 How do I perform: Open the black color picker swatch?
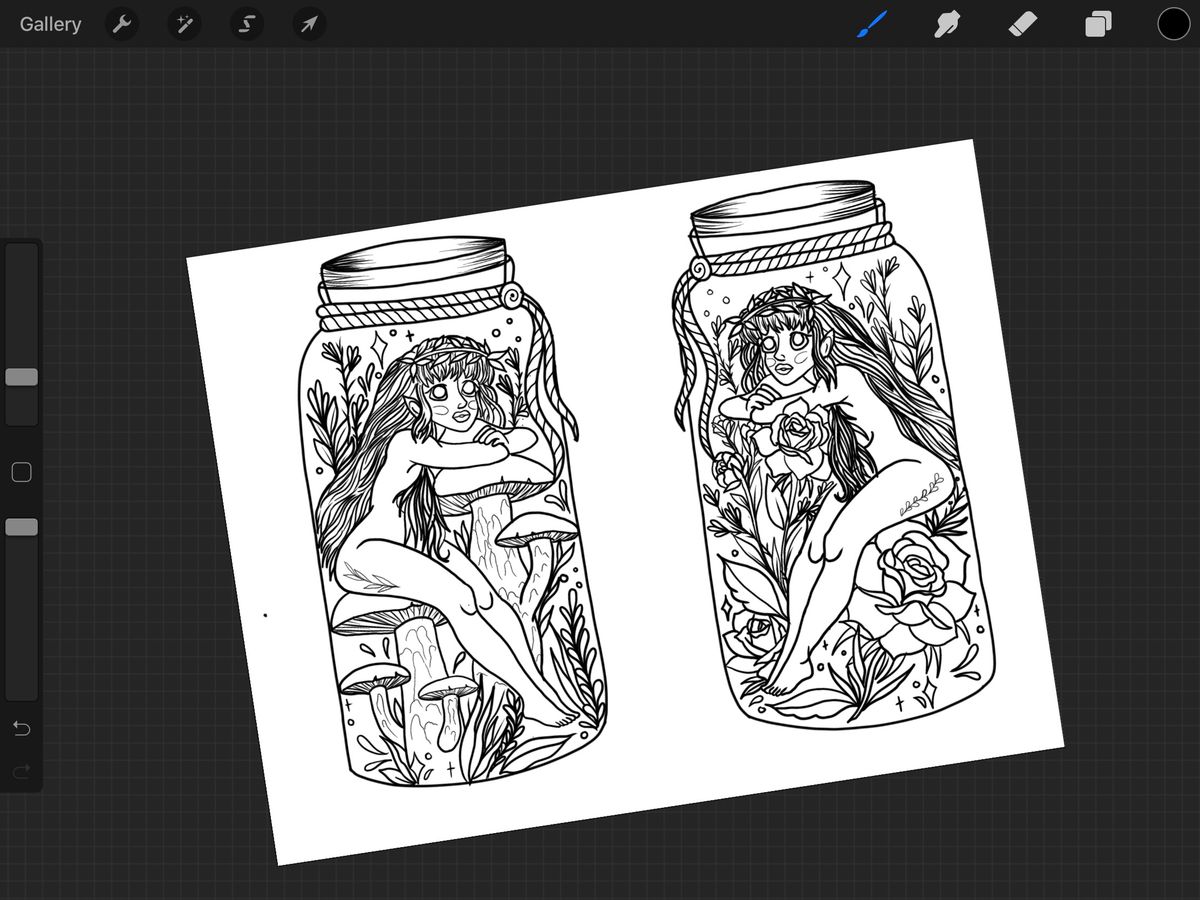(1173, 24)
